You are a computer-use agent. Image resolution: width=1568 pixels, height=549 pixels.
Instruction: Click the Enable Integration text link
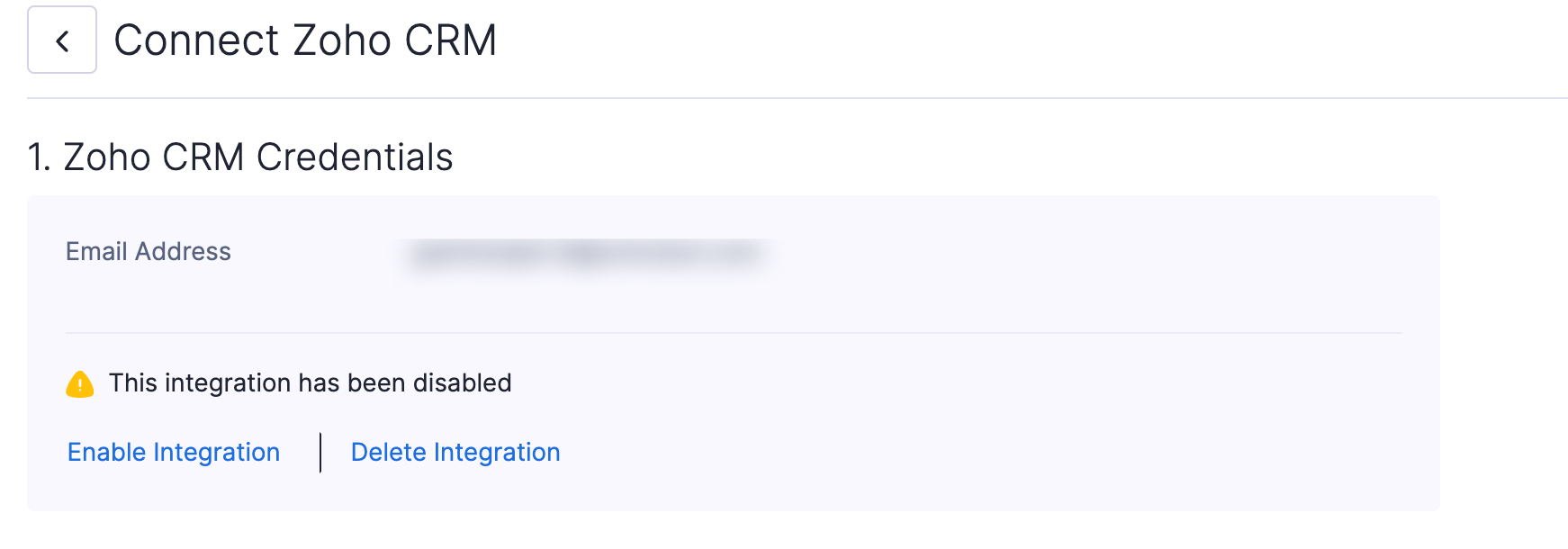pos(174,452)
